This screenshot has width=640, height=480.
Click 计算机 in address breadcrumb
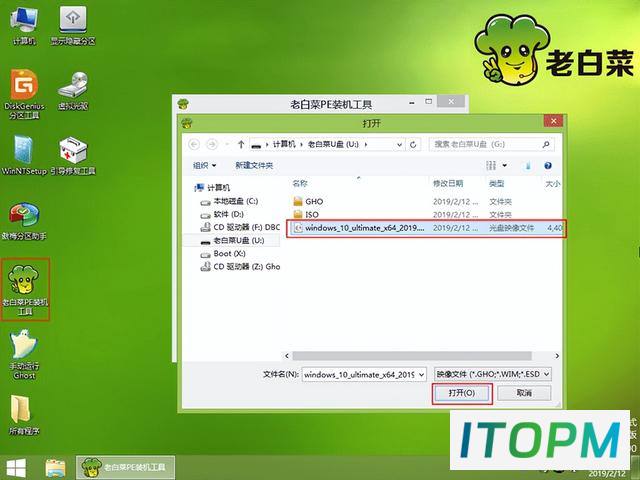284,144
